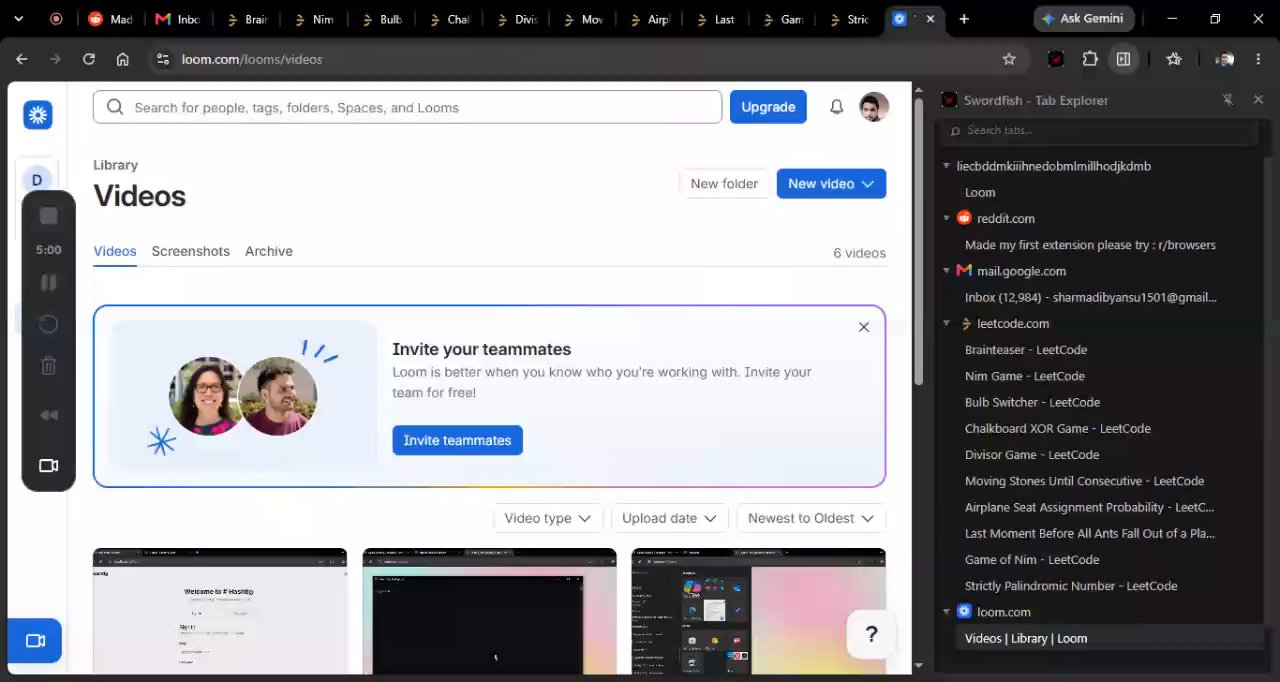Delete the recording using the trash icon

(48, 366)
